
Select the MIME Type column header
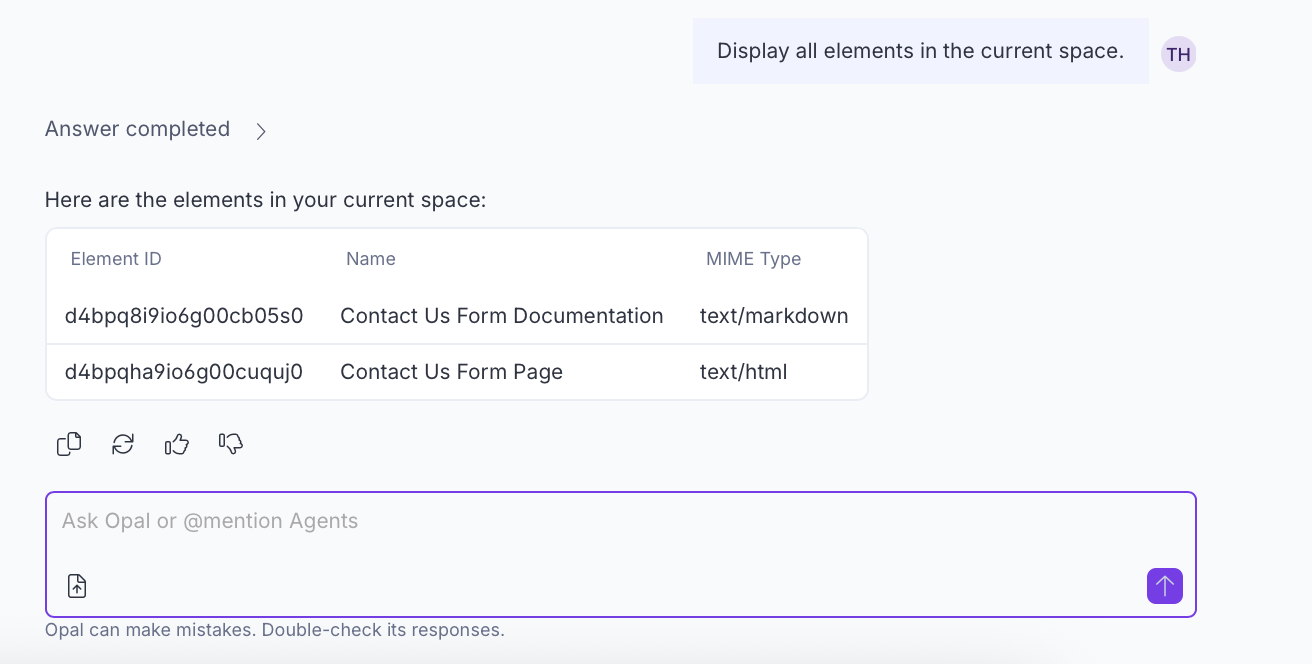[x=753, y=259]
